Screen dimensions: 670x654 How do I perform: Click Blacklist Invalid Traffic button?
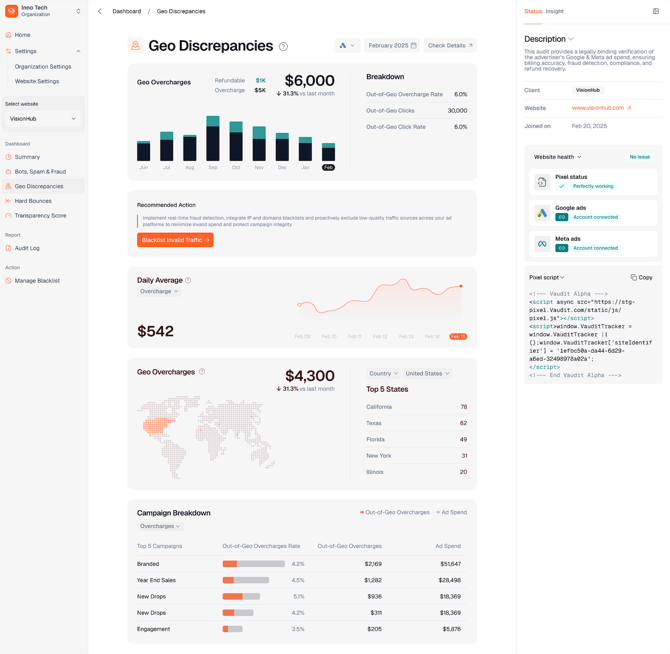[175, 240]
